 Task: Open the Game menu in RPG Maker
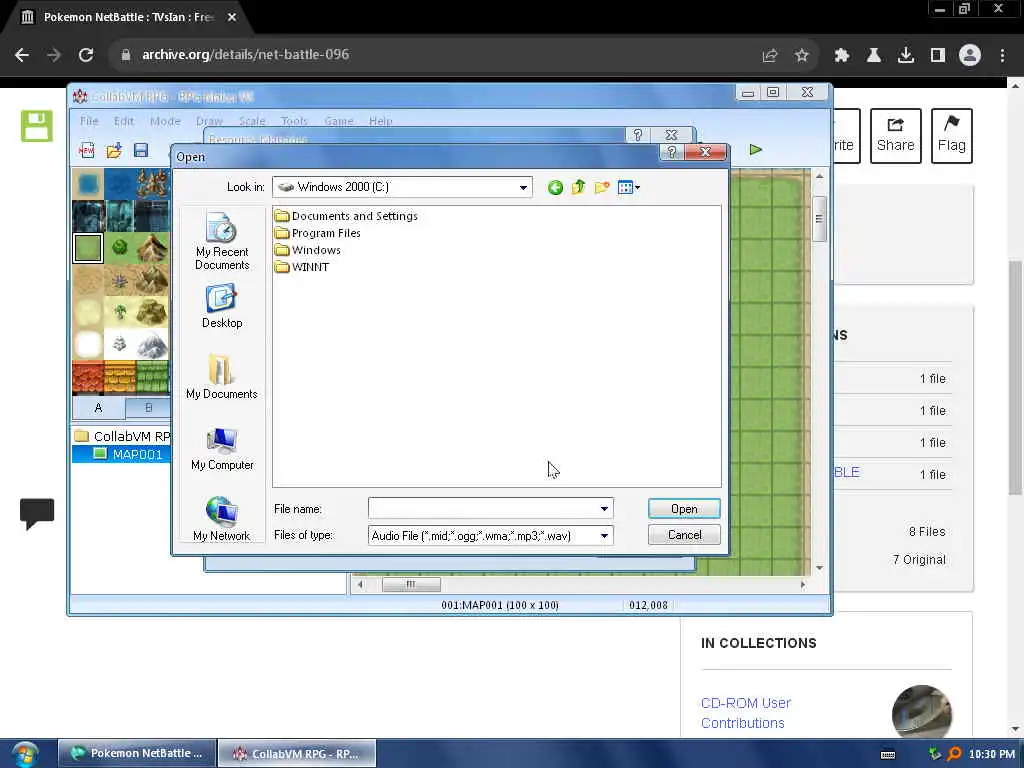339,121
